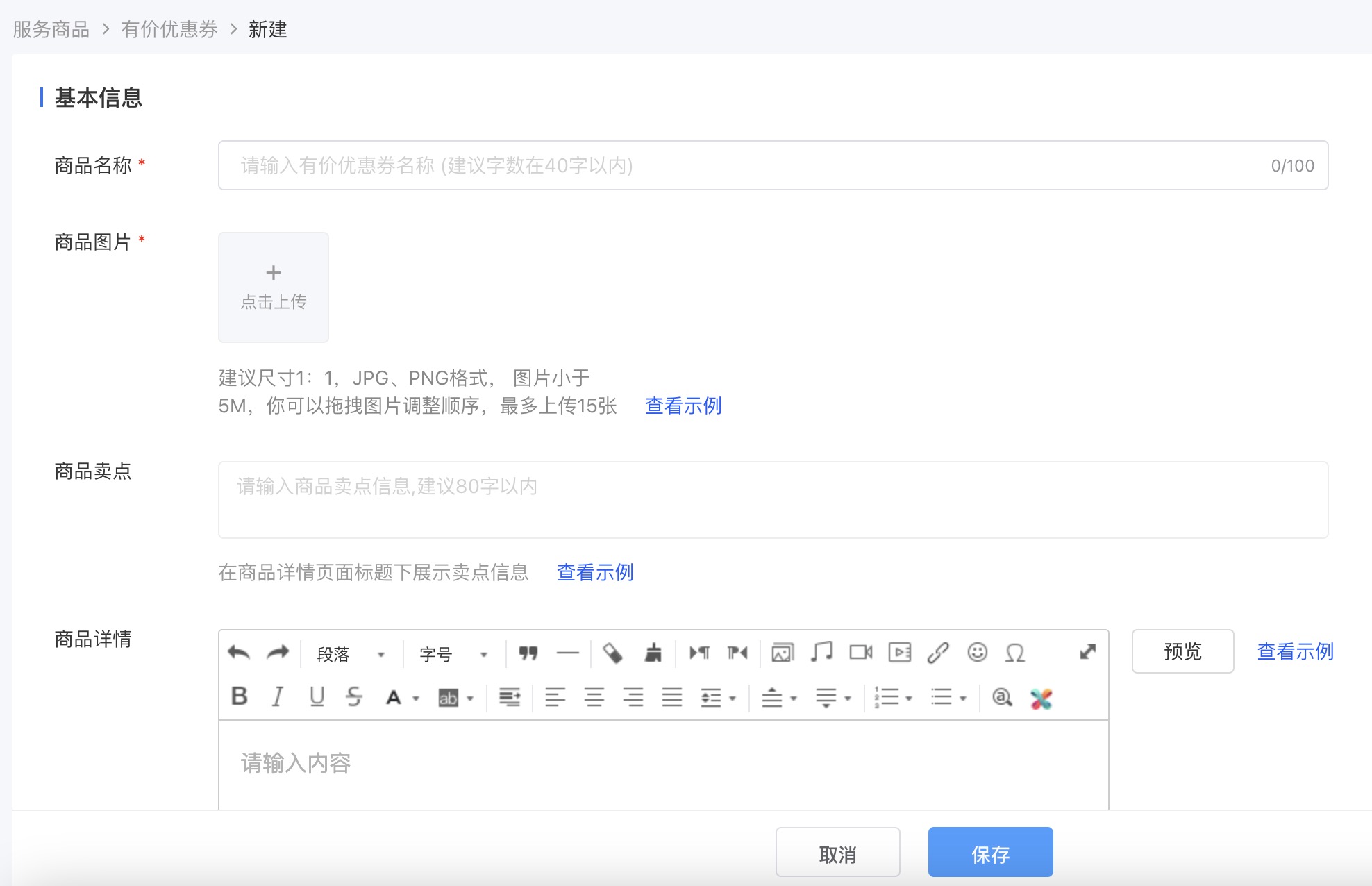Open the ordered list style dropdown arrow

pyautogui.click(x=909, y=698)
